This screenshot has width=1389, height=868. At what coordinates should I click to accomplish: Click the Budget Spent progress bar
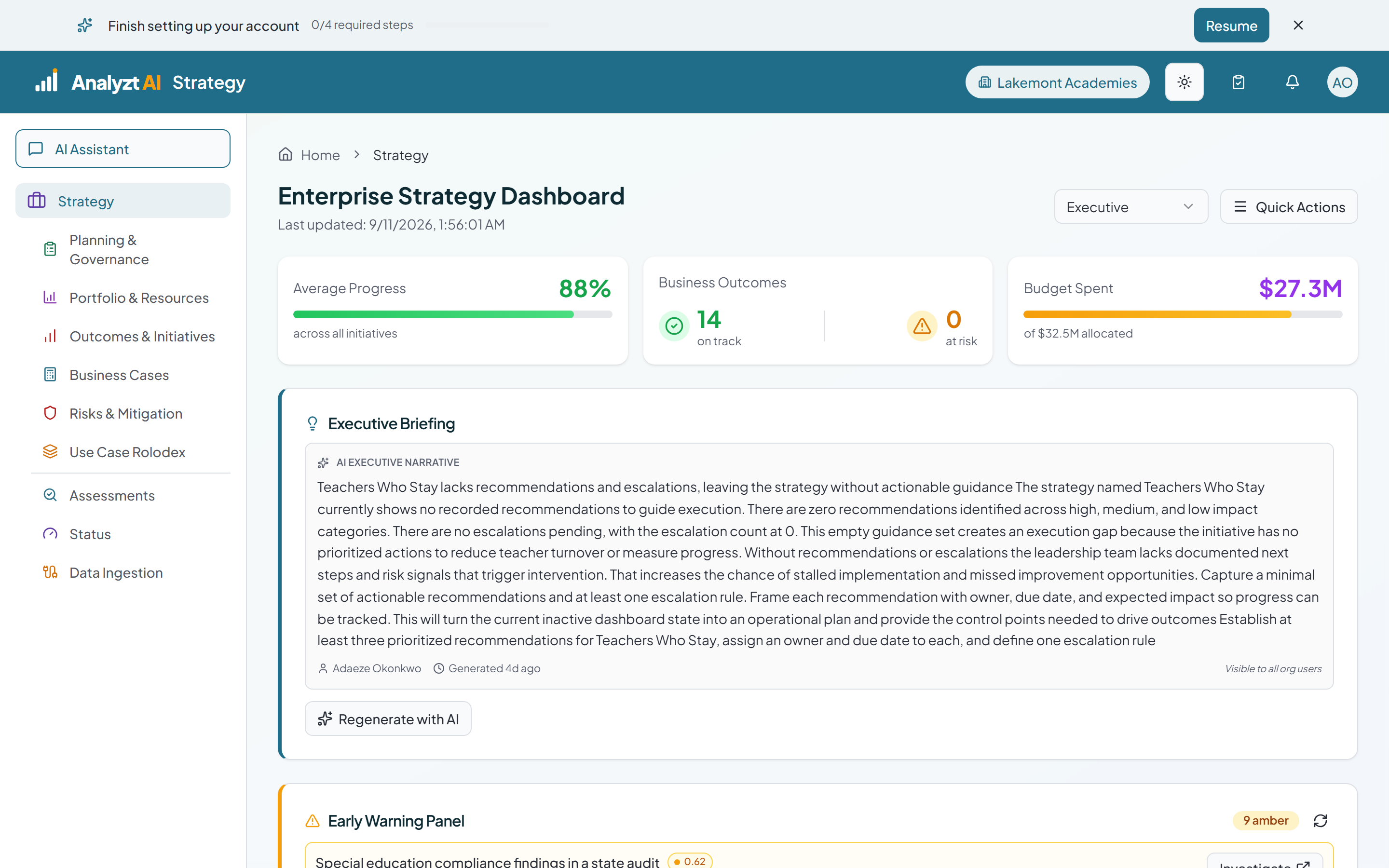pyautogui.click(x=1183, y=314)
